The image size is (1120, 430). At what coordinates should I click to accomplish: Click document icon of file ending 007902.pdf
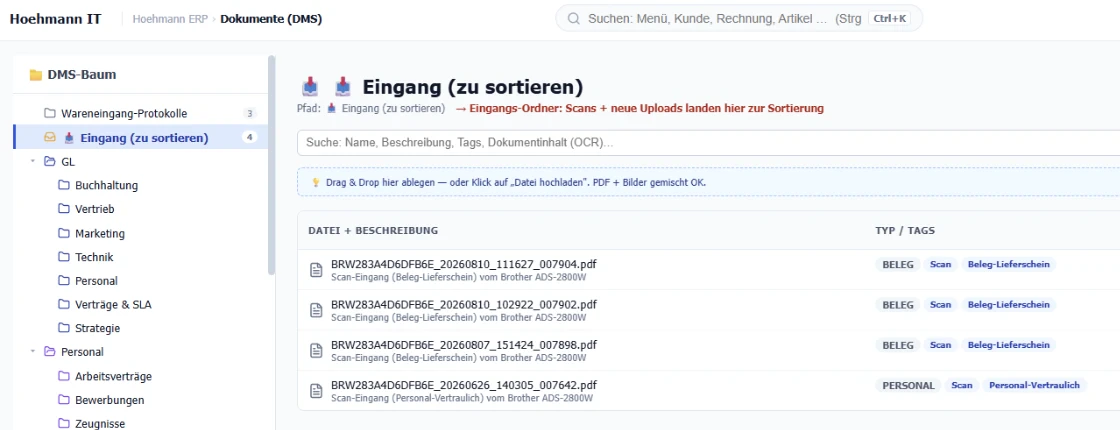(x=315, y=311)
